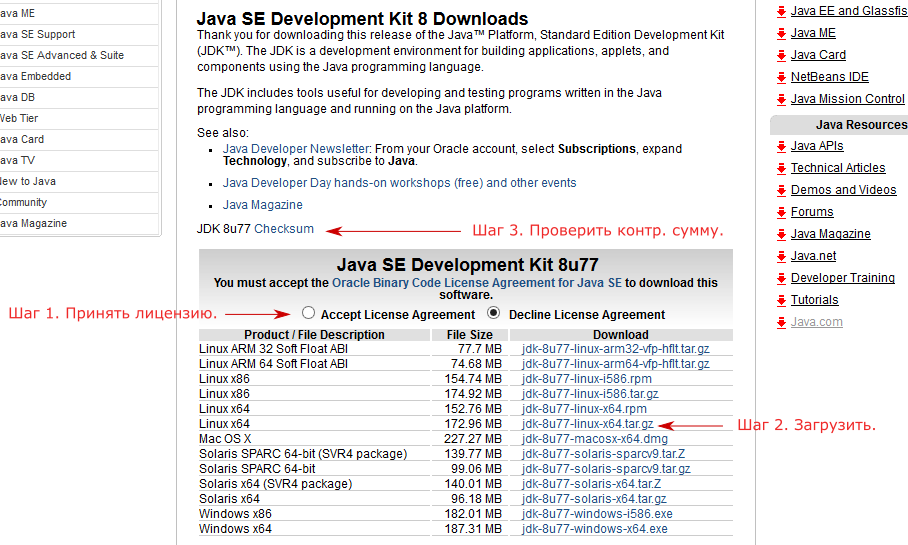Screen dimensions: 908x545
Task: Click red icon beside right sidebar Java Magazine
Action: click(x=781, y=235)
